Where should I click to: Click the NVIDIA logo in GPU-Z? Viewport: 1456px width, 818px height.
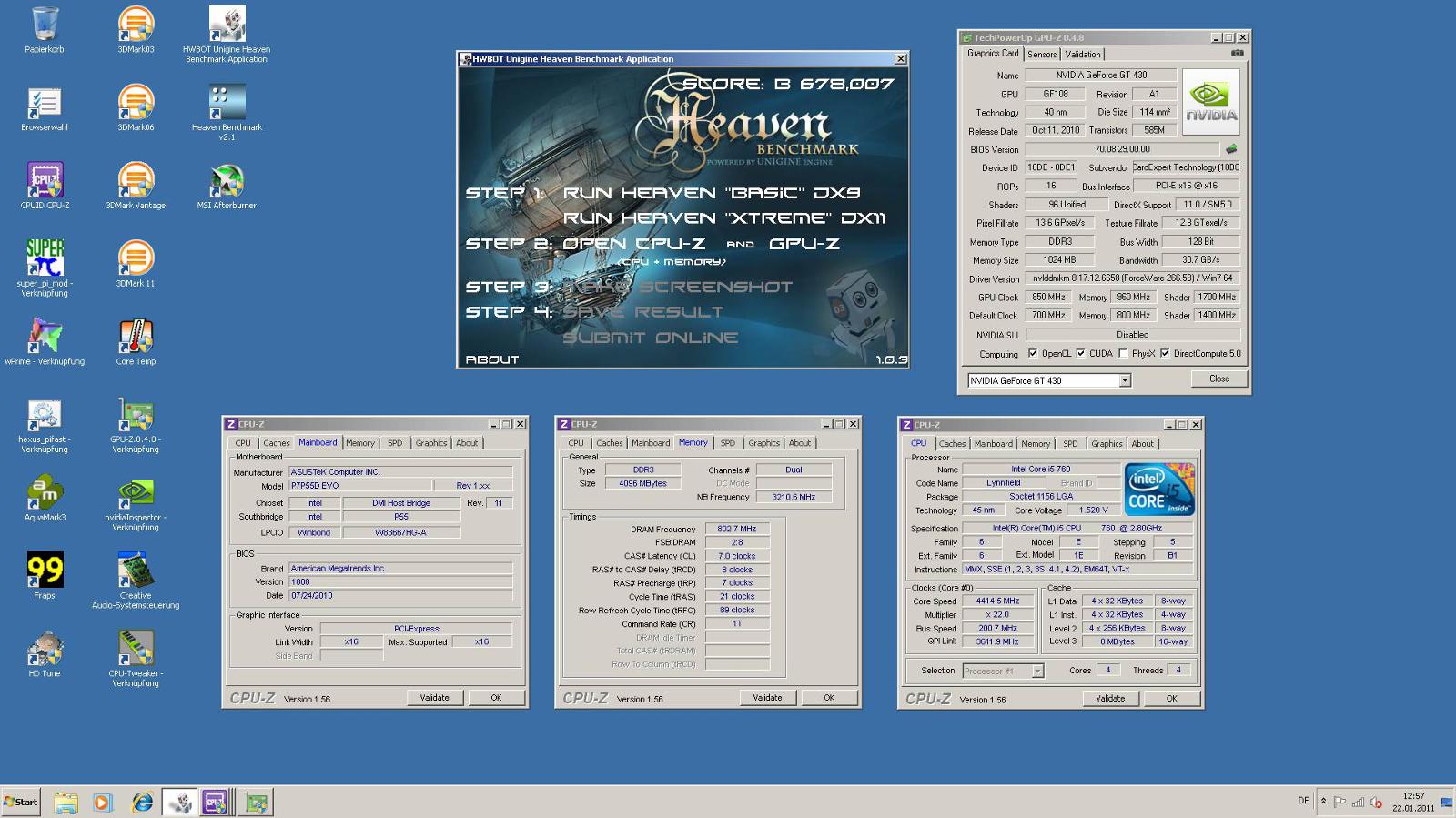(1211, 102)
